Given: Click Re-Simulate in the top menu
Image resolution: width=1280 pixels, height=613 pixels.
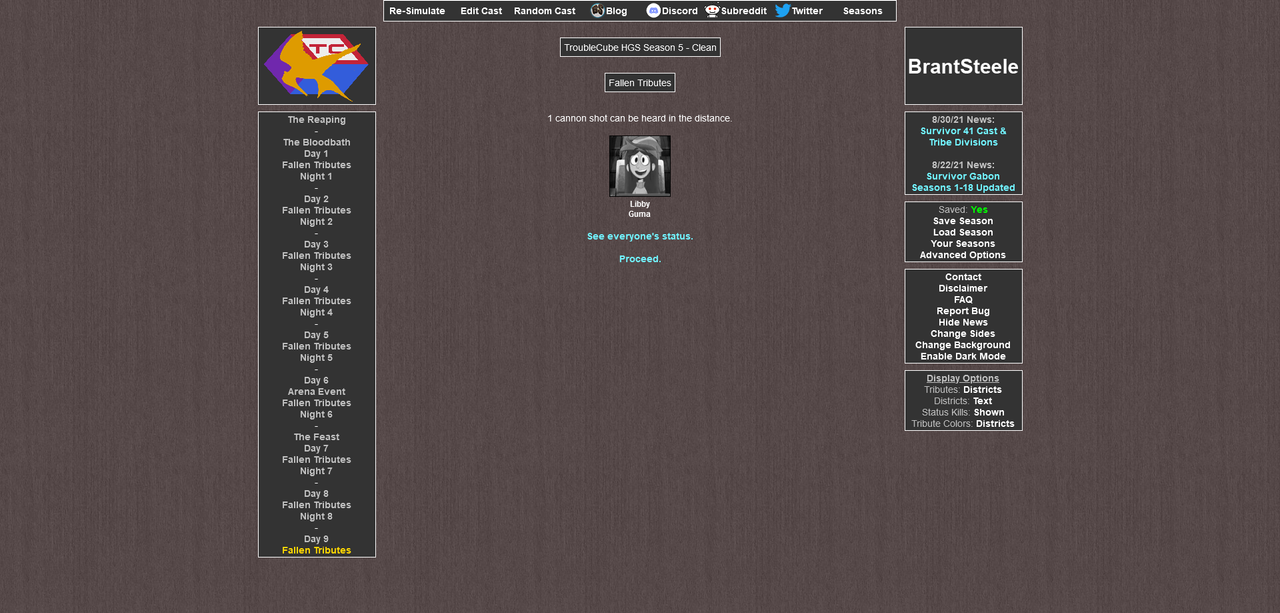Looking at the screenshot, I should point(417,11).
